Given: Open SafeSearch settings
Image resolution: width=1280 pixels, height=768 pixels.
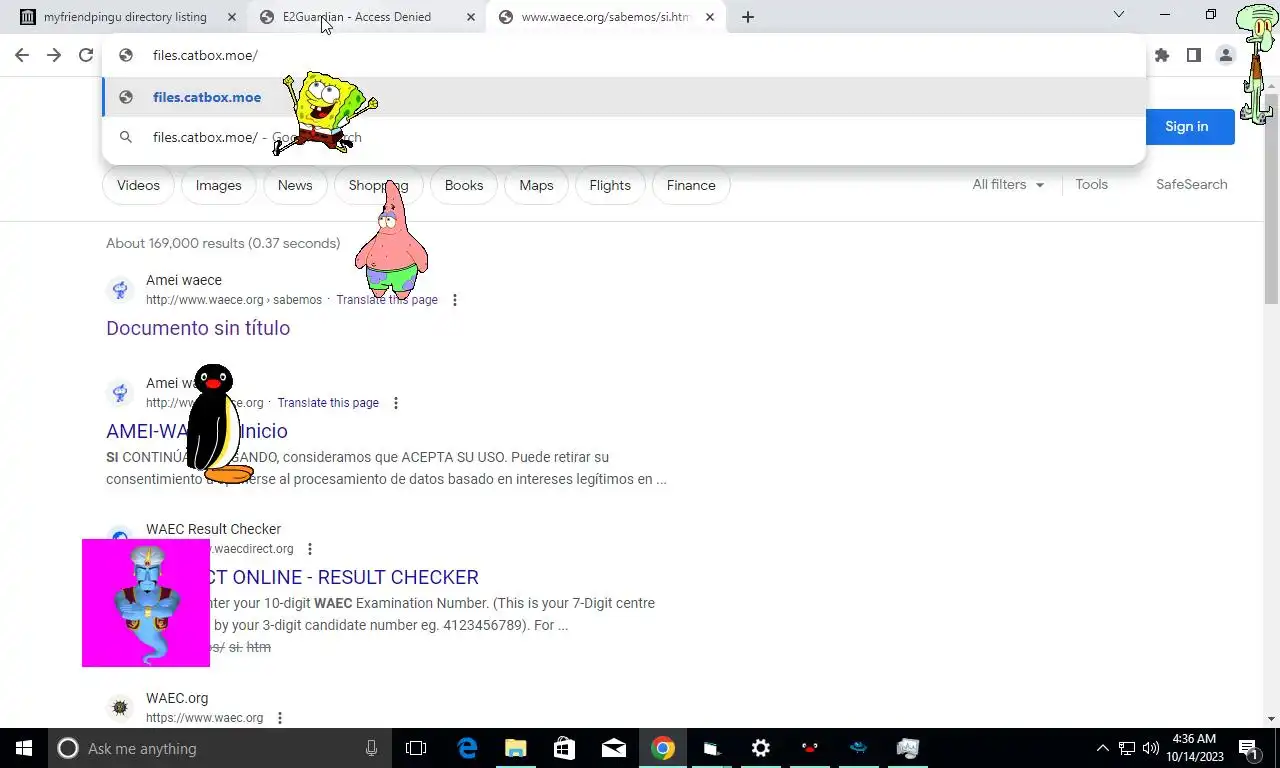Looking at the screenshot, I should [x=1191, y=184].
